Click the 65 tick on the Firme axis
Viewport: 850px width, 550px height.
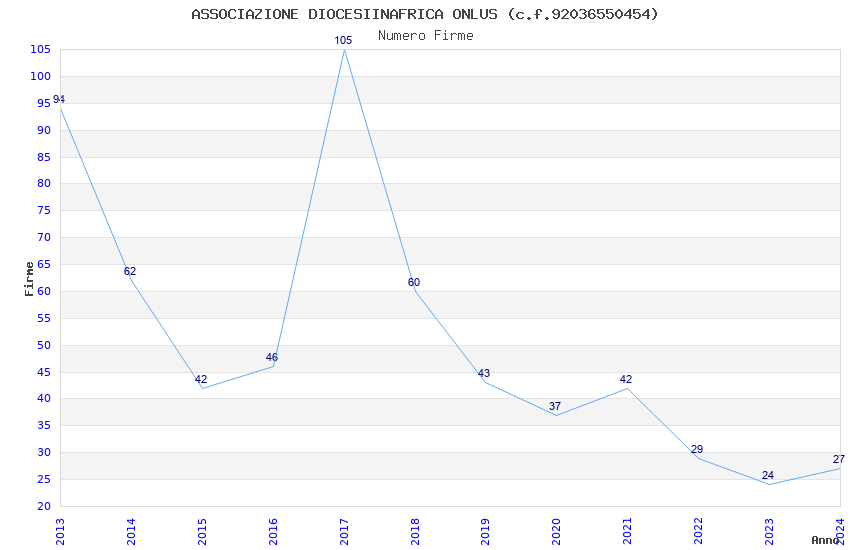pos(44,264)
